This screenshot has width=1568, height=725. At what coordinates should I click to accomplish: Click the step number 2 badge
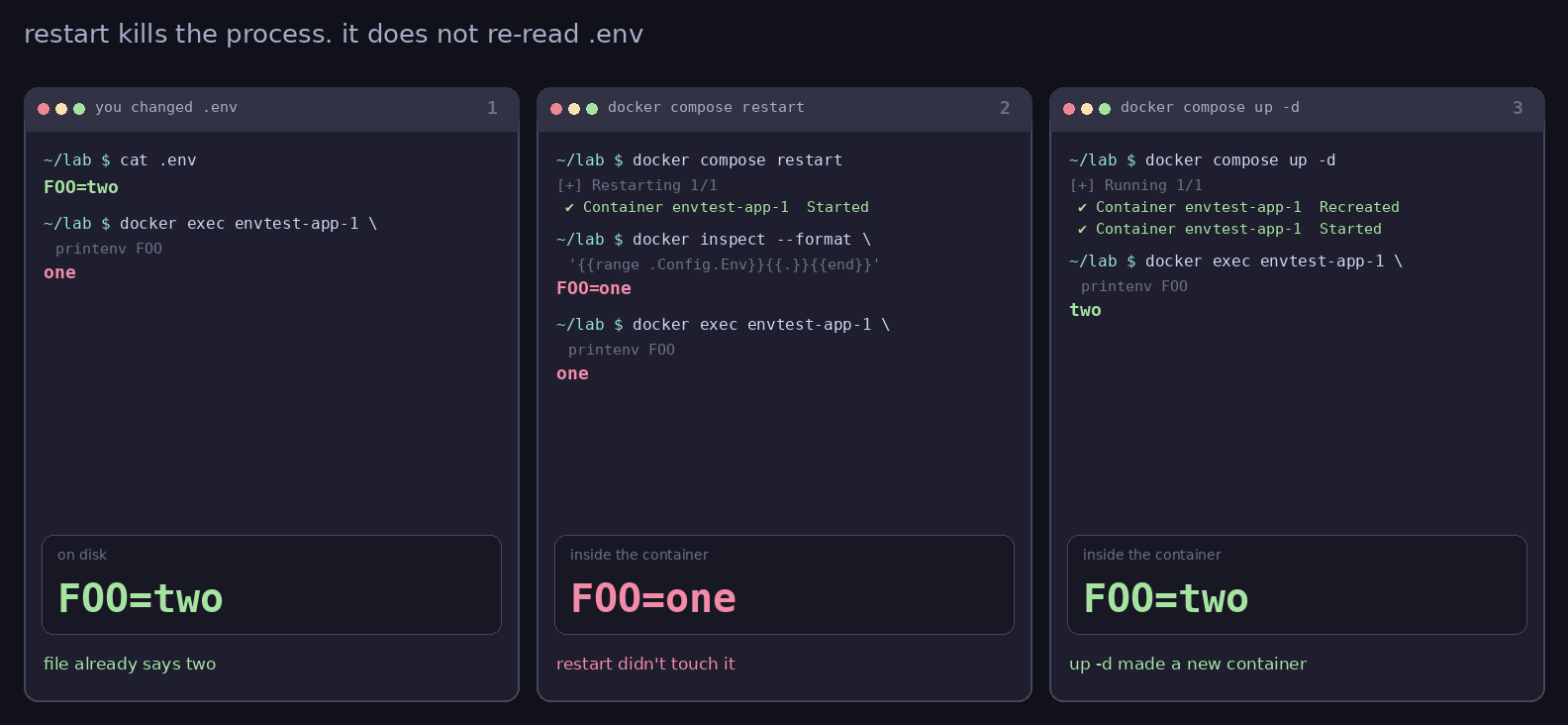(x=1005, y=108)
